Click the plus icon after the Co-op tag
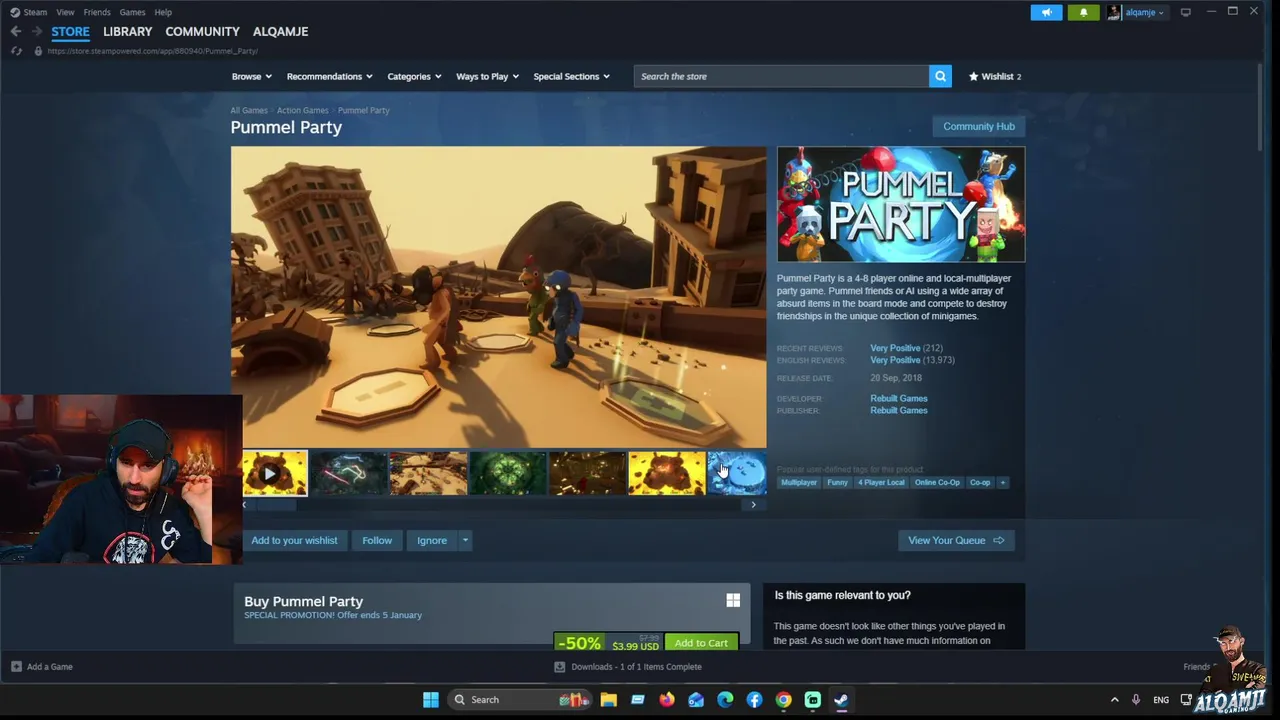1280x720 pixels. click(1002, 482)
